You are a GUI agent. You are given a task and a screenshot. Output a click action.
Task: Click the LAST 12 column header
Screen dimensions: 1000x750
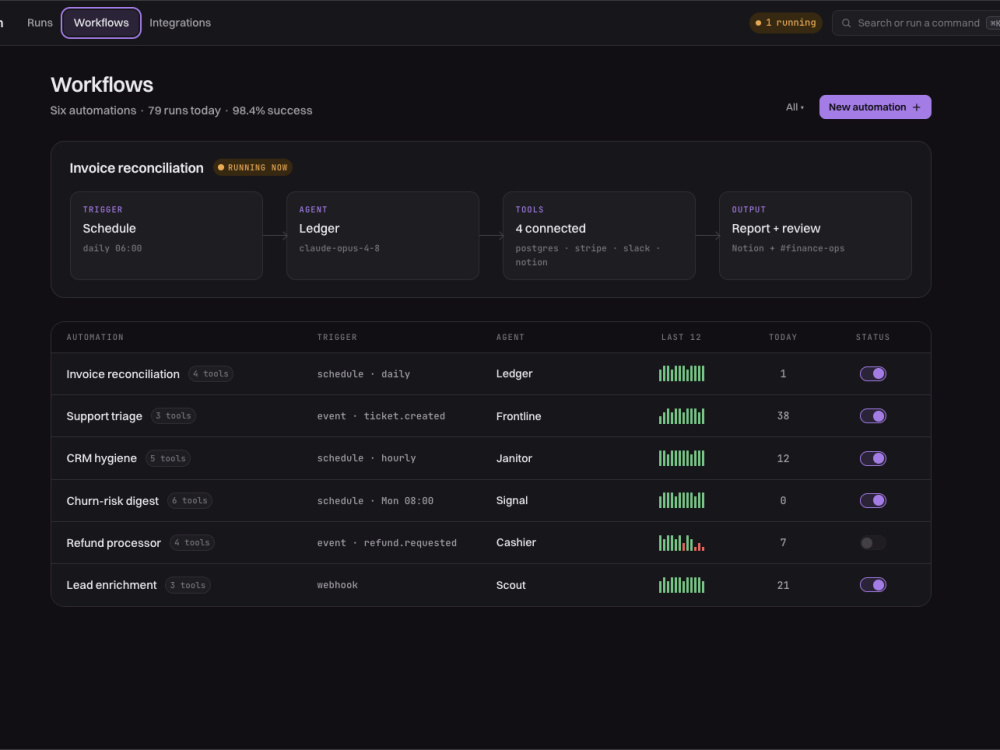coord(681,337)
